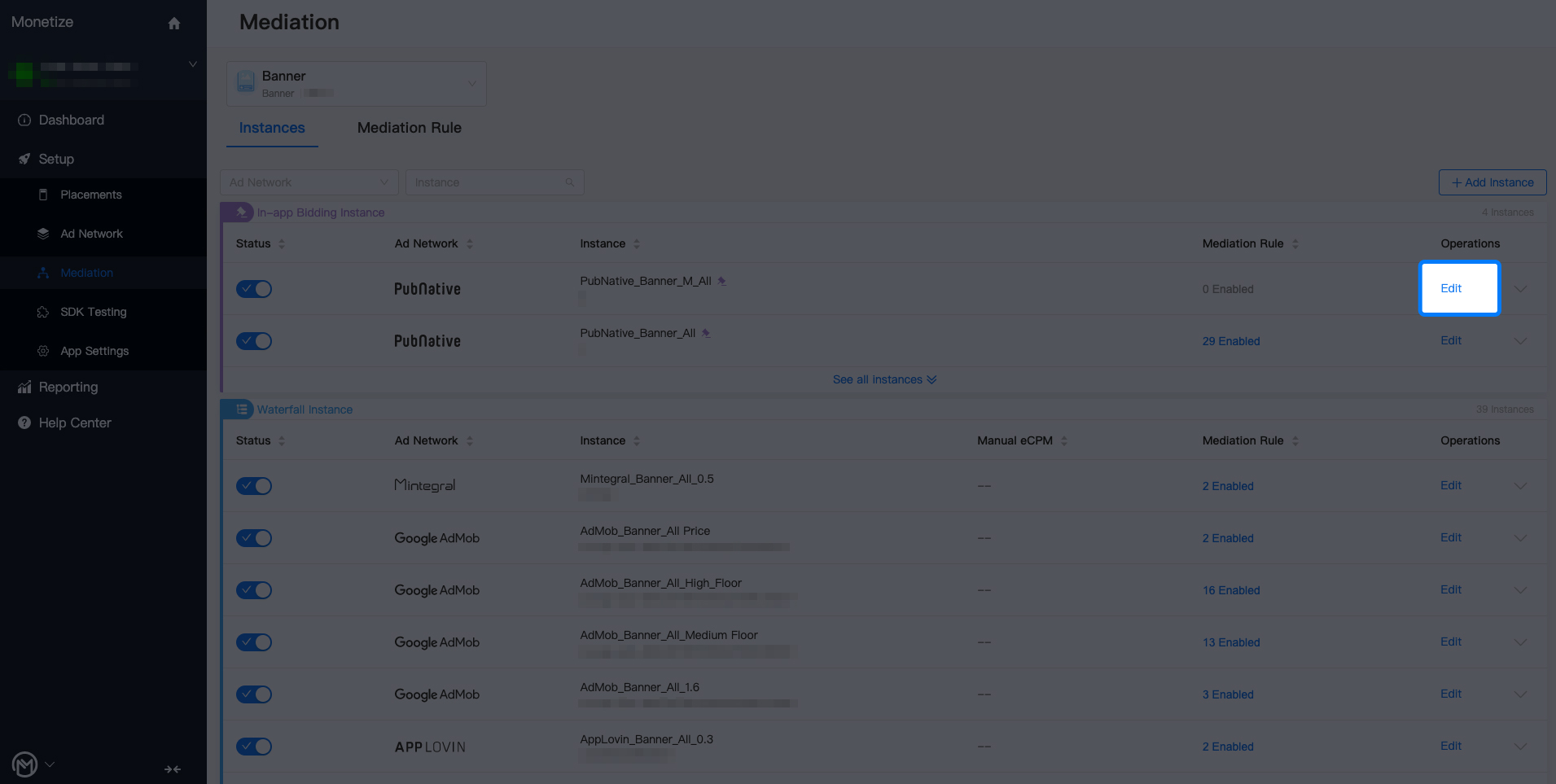Click the logo icon at sidebar bottom

click(25, 764)
